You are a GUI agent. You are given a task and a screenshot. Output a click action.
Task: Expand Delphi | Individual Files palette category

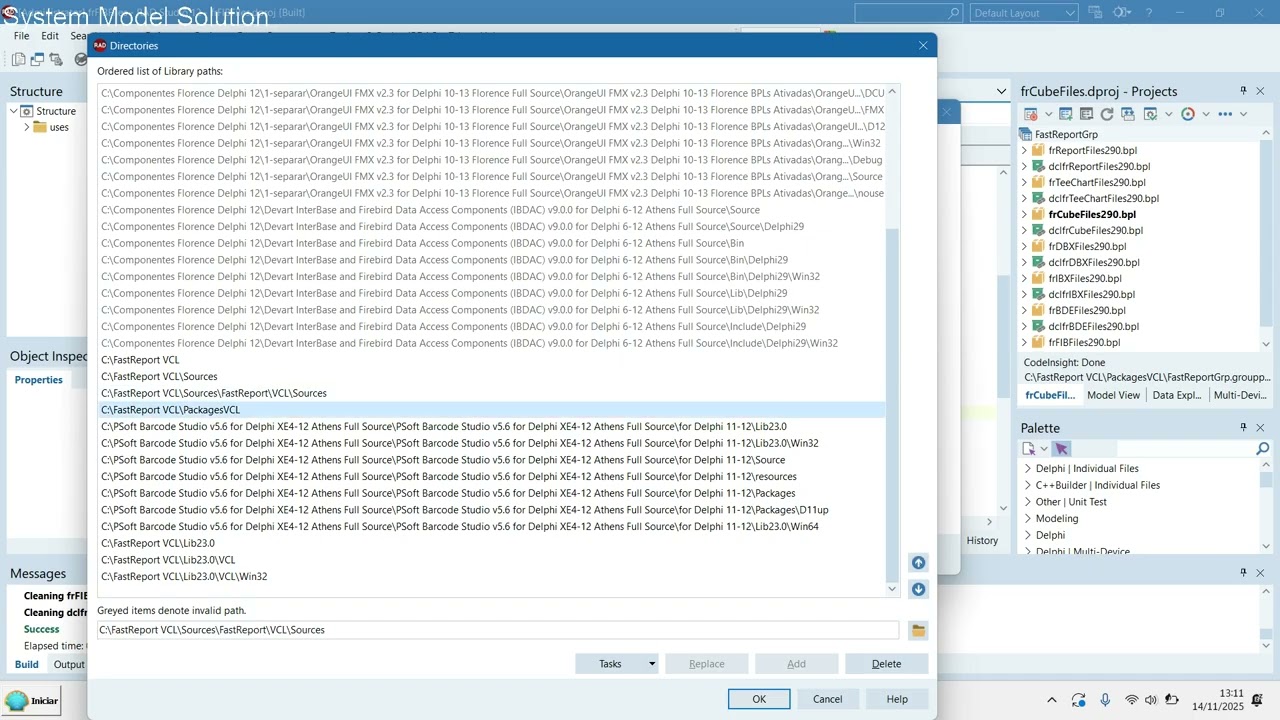1027,468
